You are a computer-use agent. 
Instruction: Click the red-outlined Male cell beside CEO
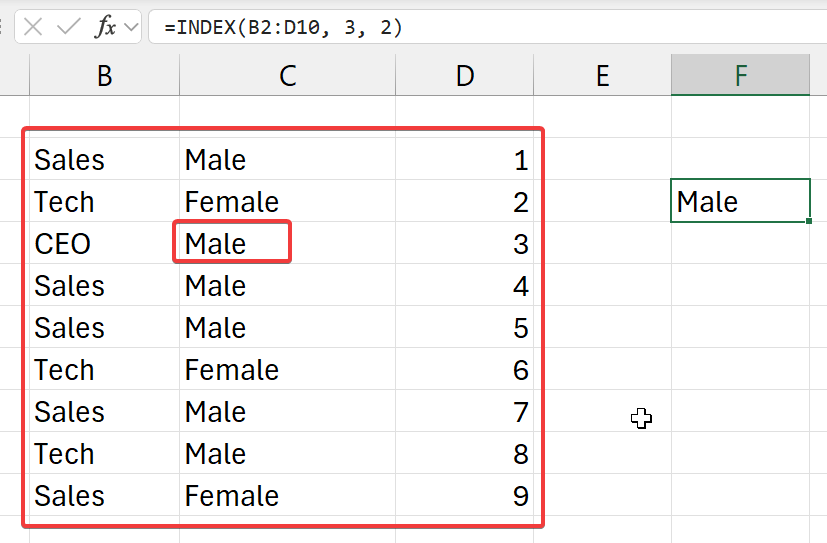point(232,243)
